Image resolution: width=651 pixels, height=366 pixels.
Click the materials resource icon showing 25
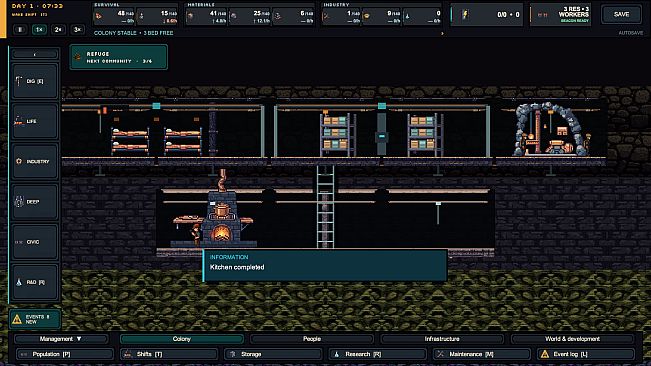[x=234, y=17]
